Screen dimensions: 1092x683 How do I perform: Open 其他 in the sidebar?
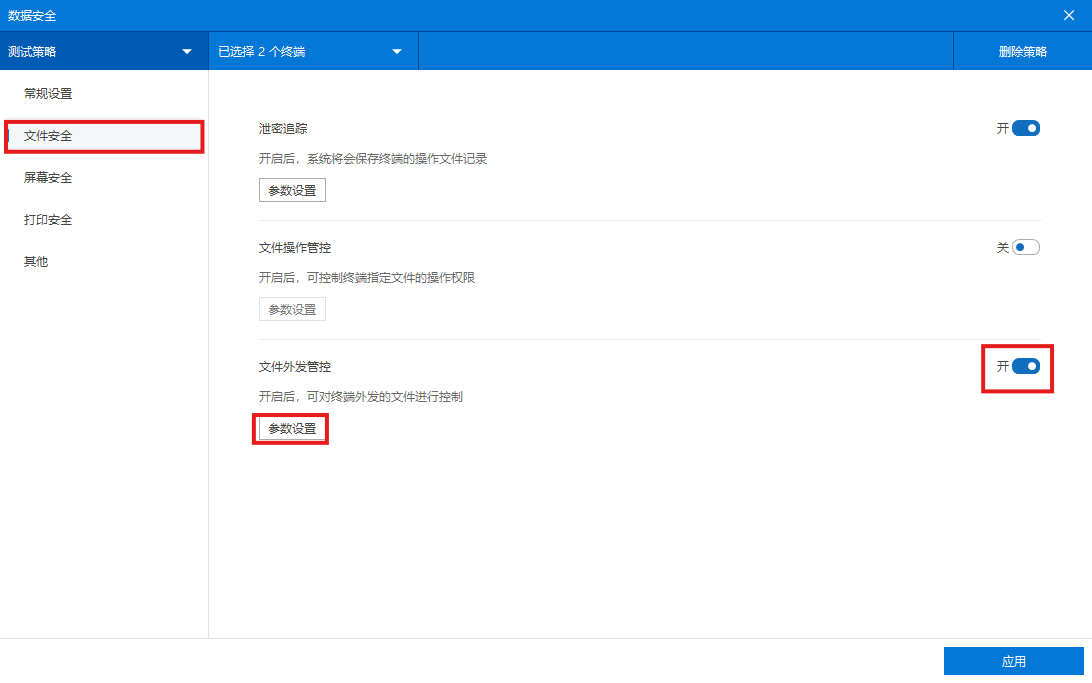36,262
